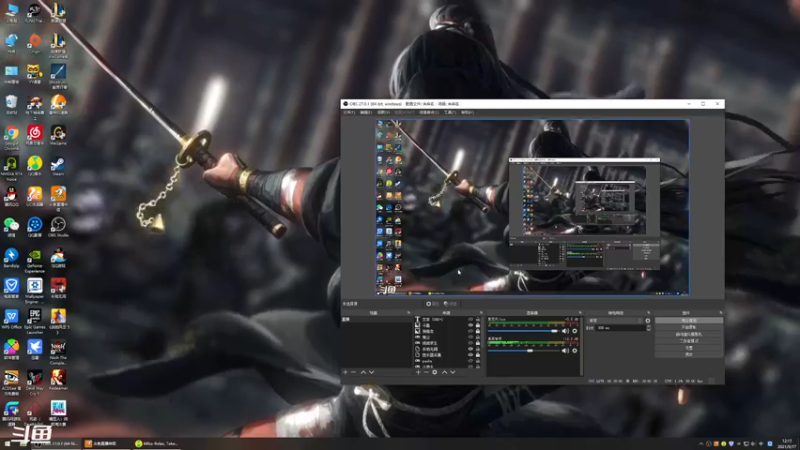Click transition duration input field
The image size is (800, 450).
coord(621,328)
